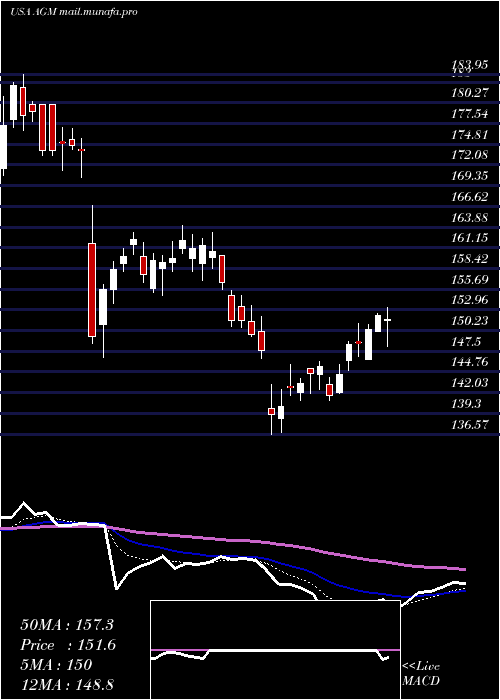Click the 'USA AGM mail.munafa.pro' title text

pyautogui.click(x=74, y=12)
